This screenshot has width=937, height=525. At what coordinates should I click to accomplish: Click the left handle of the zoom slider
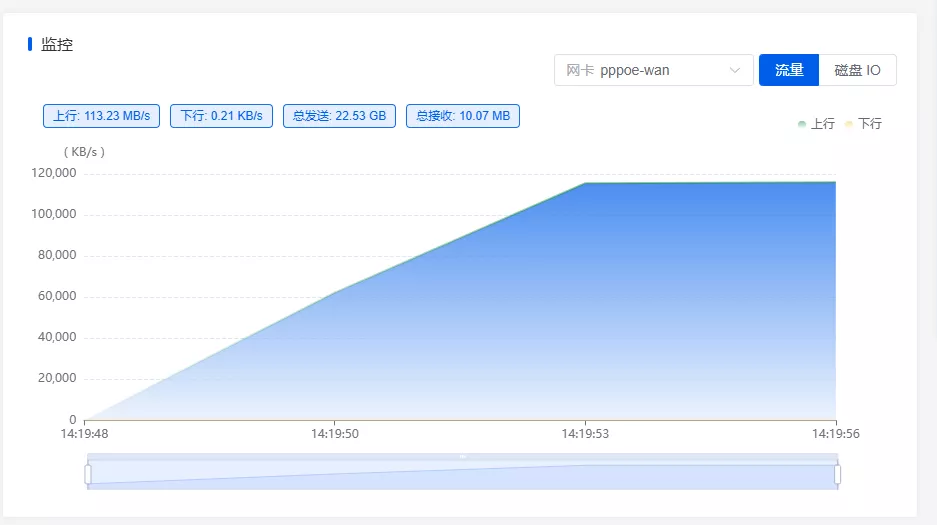coord(88,474)
